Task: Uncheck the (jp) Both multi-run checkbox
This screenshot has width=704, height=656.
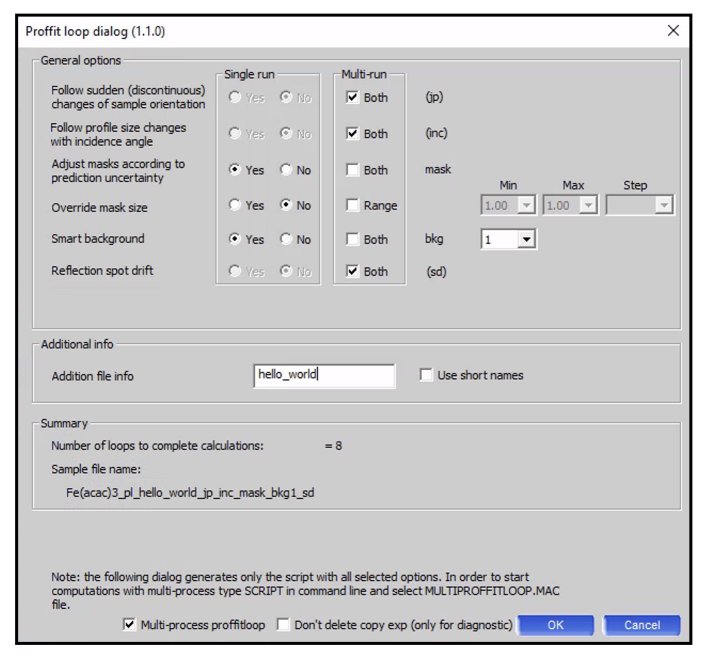Action: (352, 98)
